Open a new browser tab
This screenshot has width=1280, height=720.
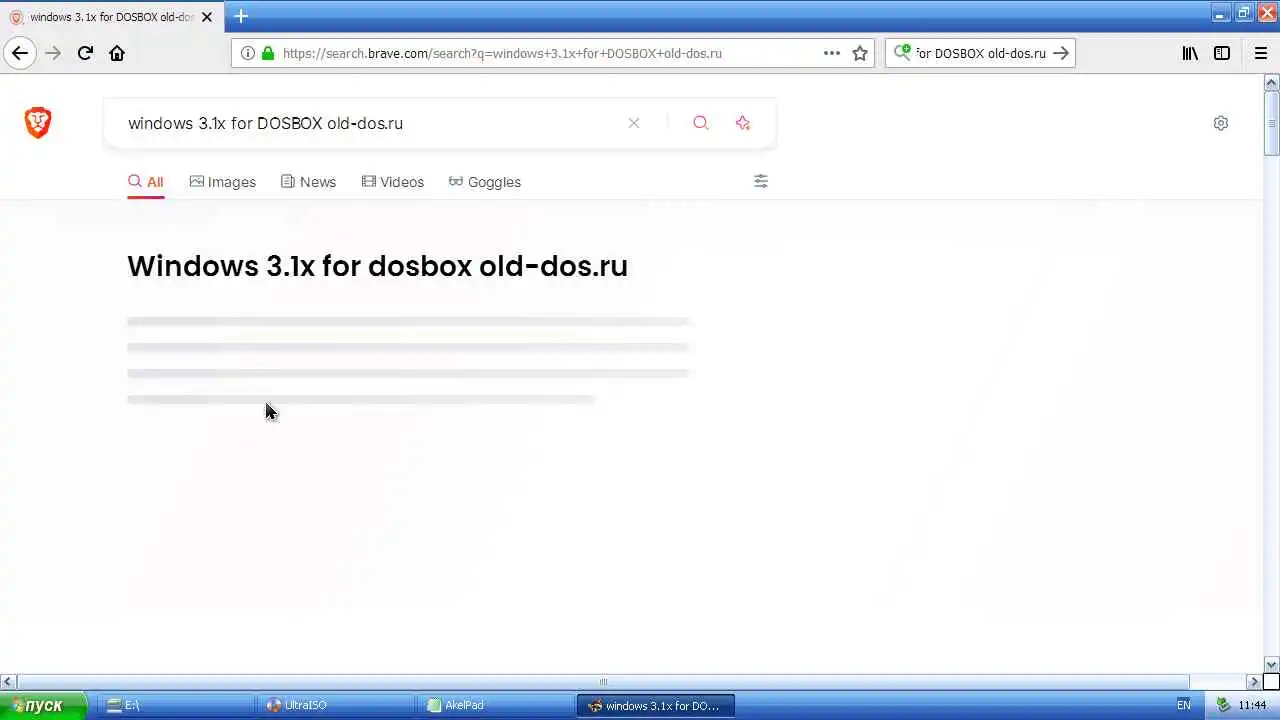tap(241, 16)
